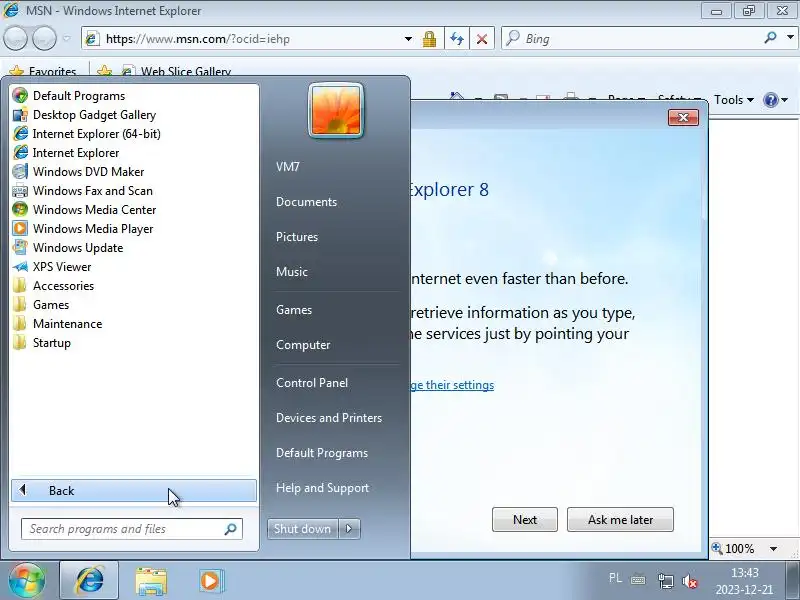
Task: Open Internet Explorer (64-bit) entry
Action: [86, 134]
